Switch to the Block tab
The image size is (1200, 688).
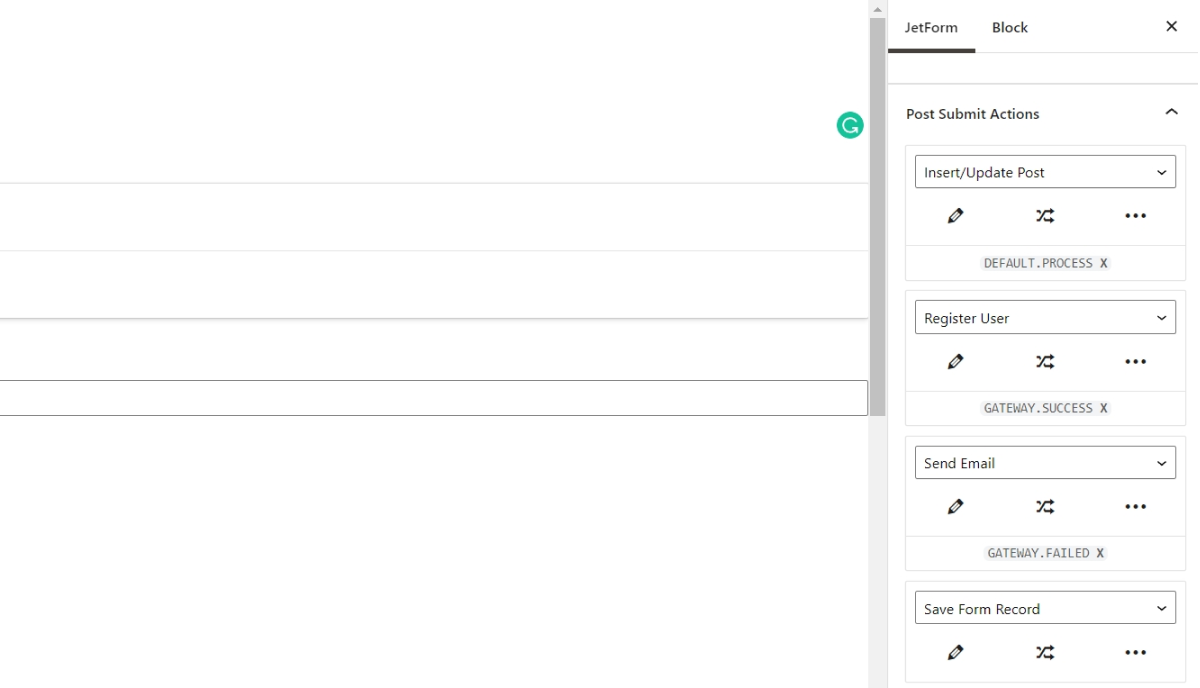point(1009,27)
